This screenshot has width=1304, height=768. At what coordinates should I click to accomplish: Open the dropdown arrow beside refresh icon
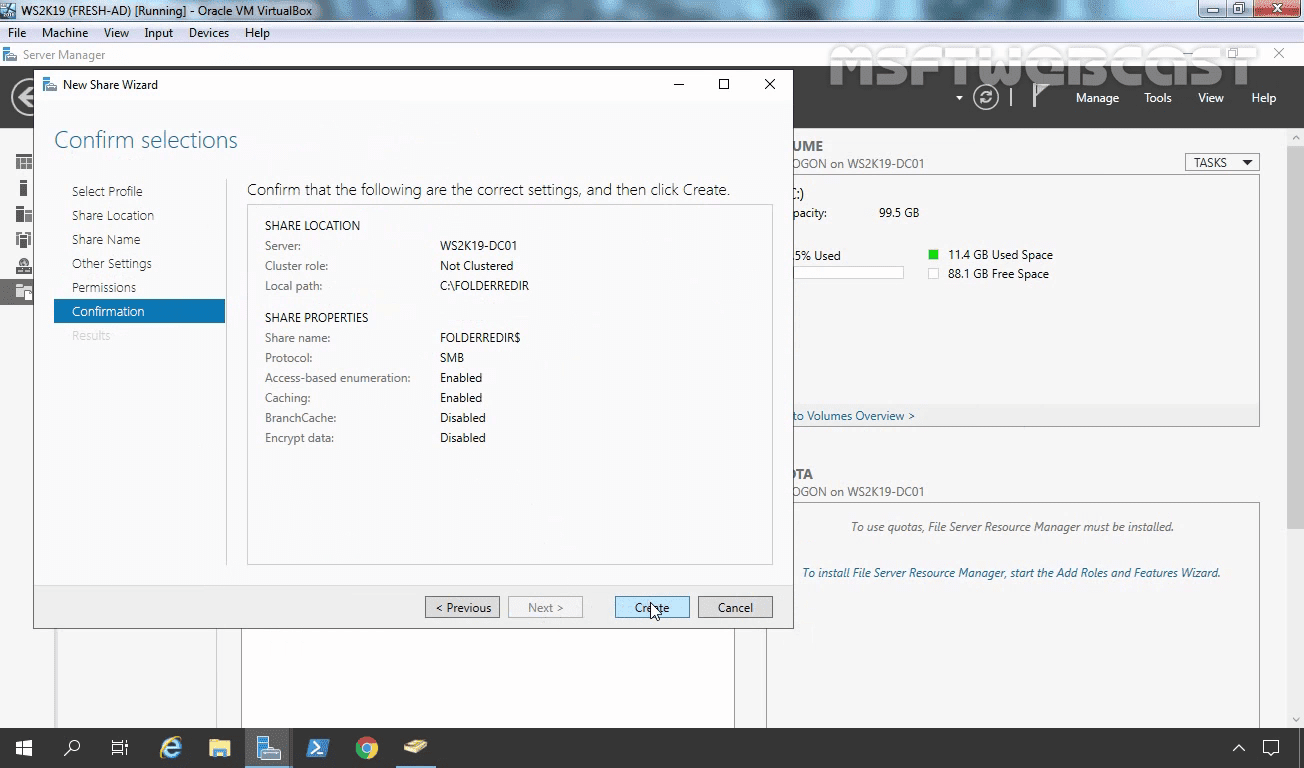(959, 98)
